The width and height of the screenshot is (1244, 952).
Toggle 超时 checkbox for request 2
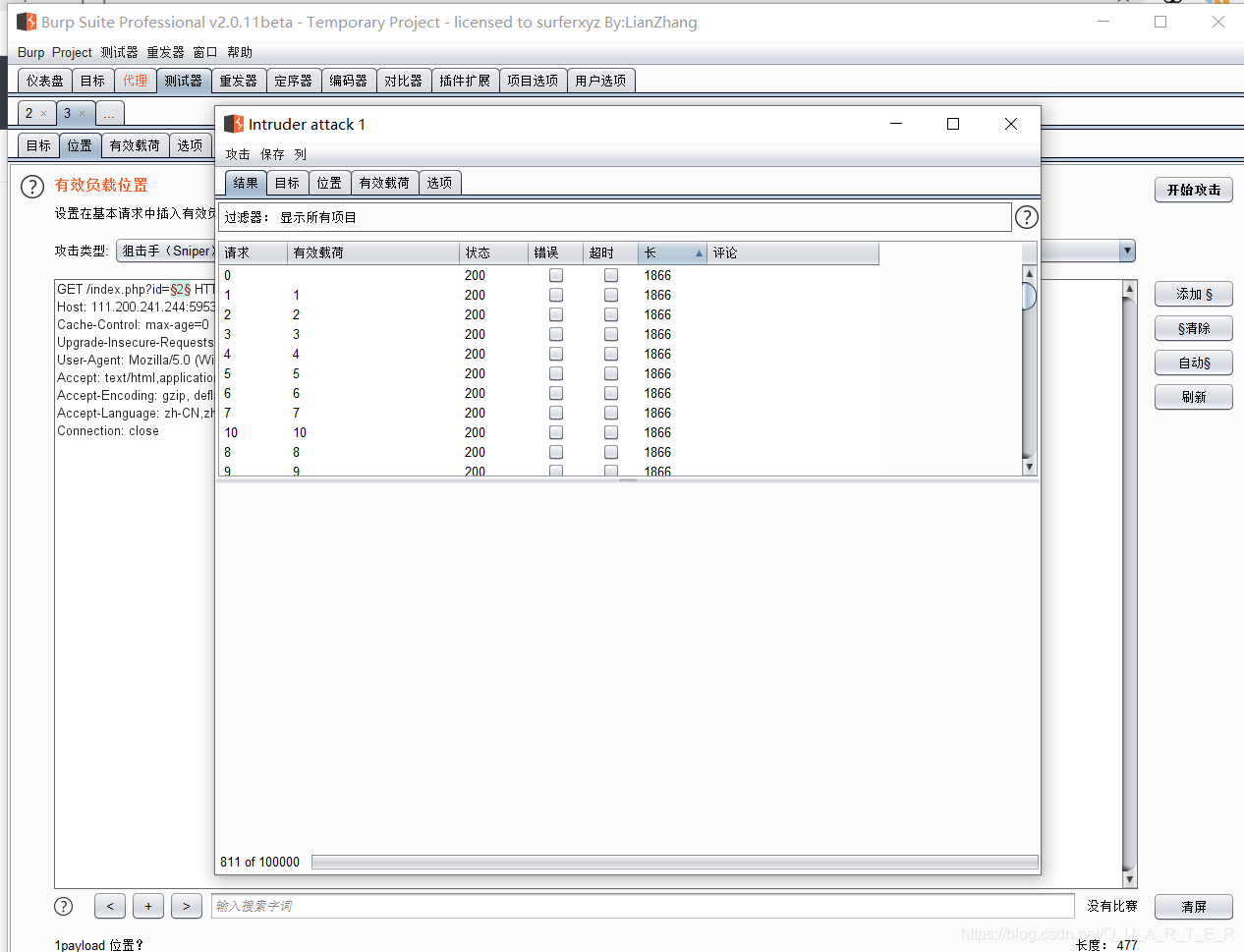click(611, 314)
